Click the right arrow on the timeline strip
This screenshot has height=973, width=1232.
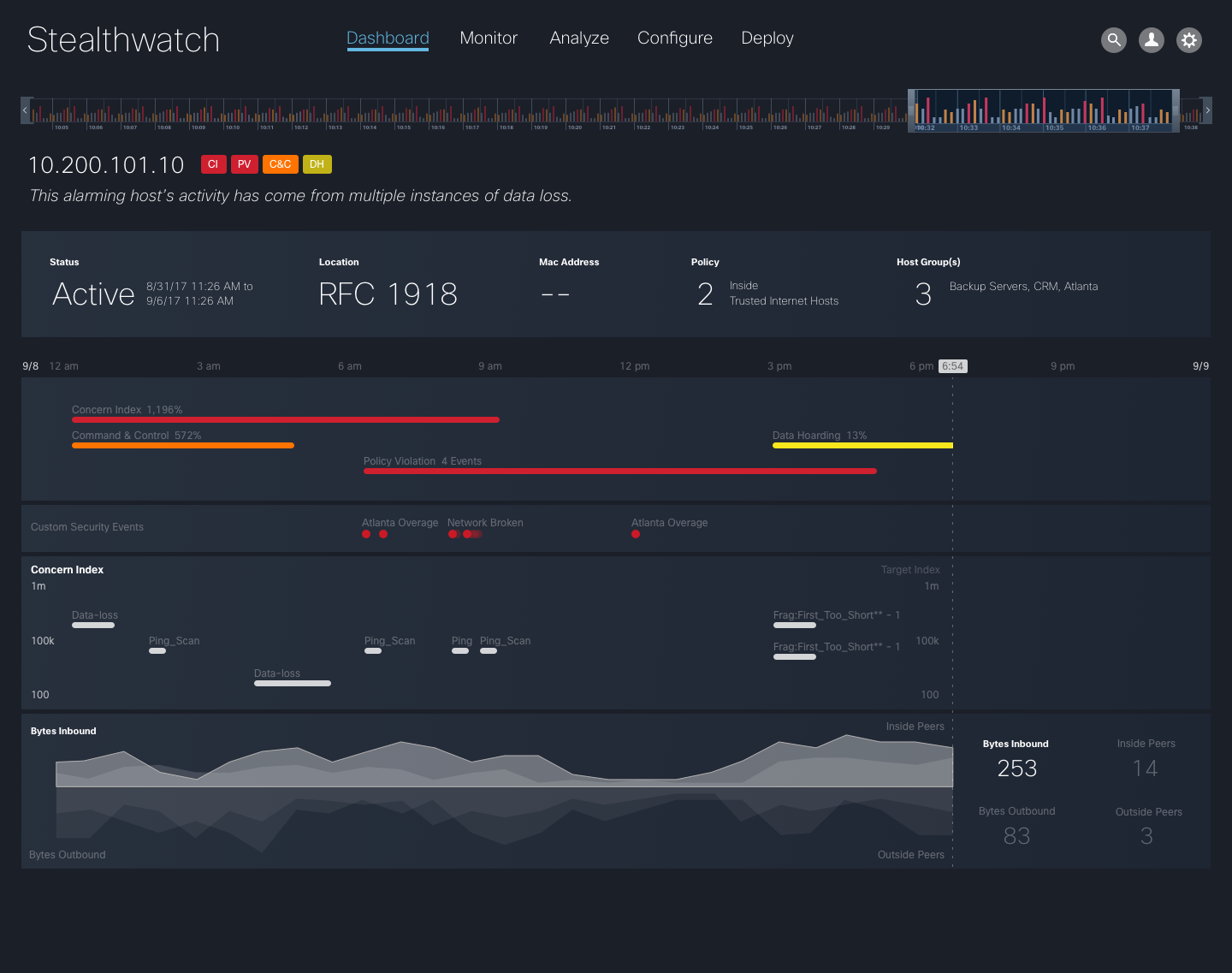[1207, 110]
